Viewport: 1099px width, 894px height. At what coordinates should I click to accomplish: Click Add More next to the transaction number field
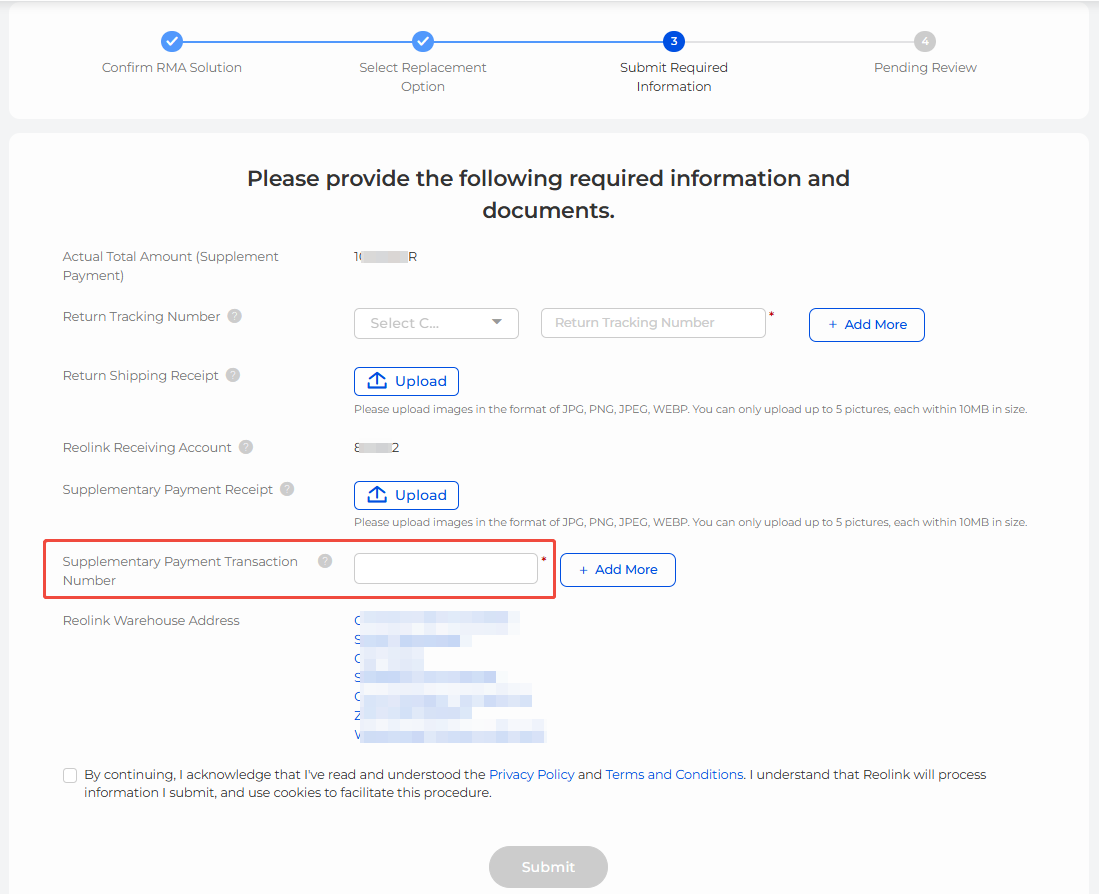617,569
